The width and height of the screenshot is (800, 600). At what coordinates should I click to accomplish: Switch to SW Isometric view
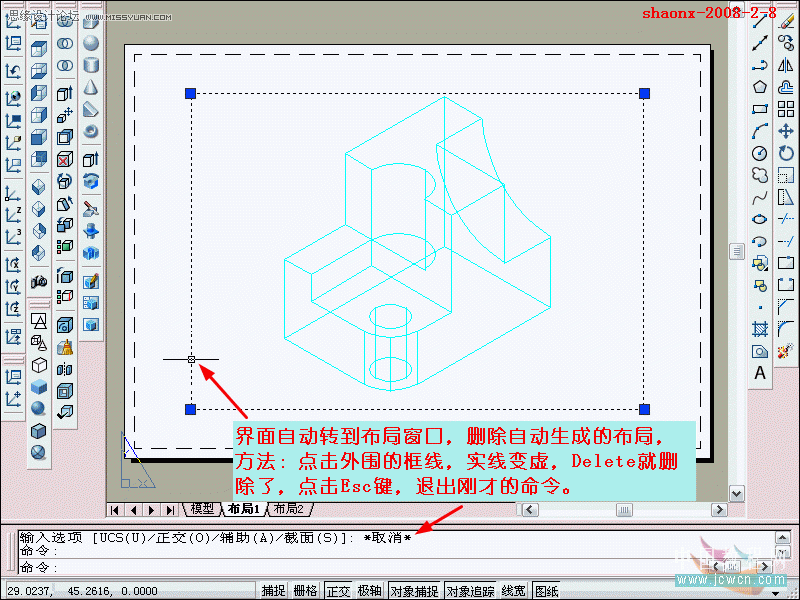click(39, 187)
